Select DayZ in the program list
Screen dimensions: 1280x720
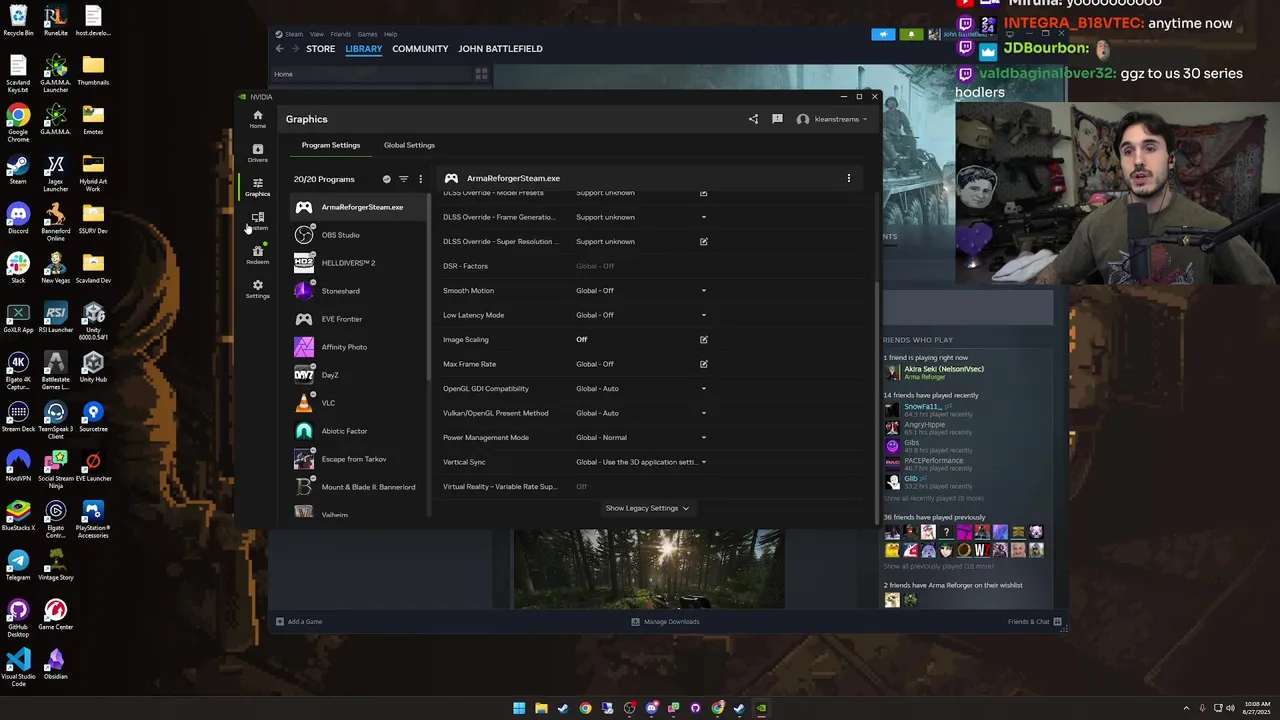(358, 375)
